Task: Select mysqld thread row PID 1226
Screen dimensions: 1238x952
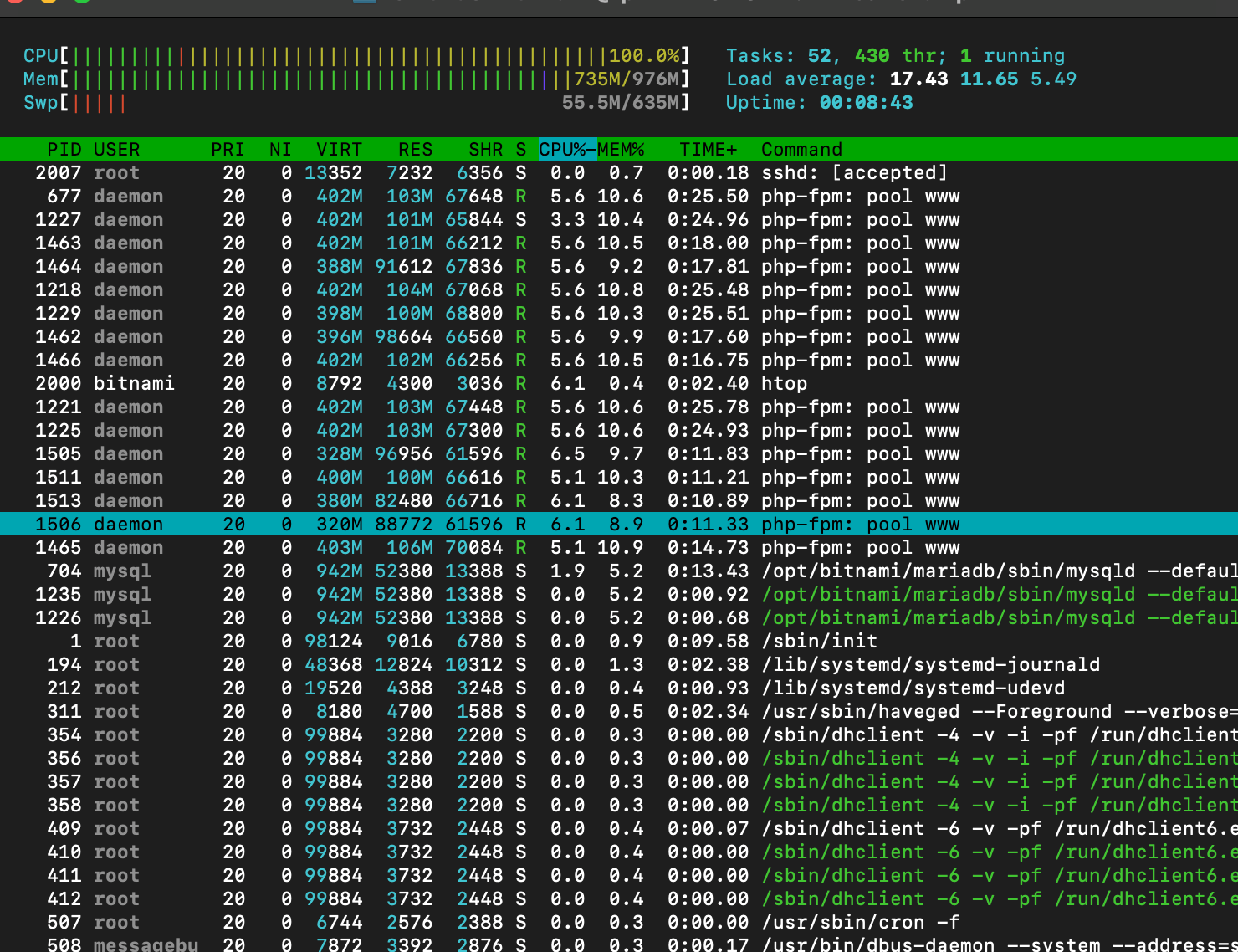Action: tap(619, 617)
